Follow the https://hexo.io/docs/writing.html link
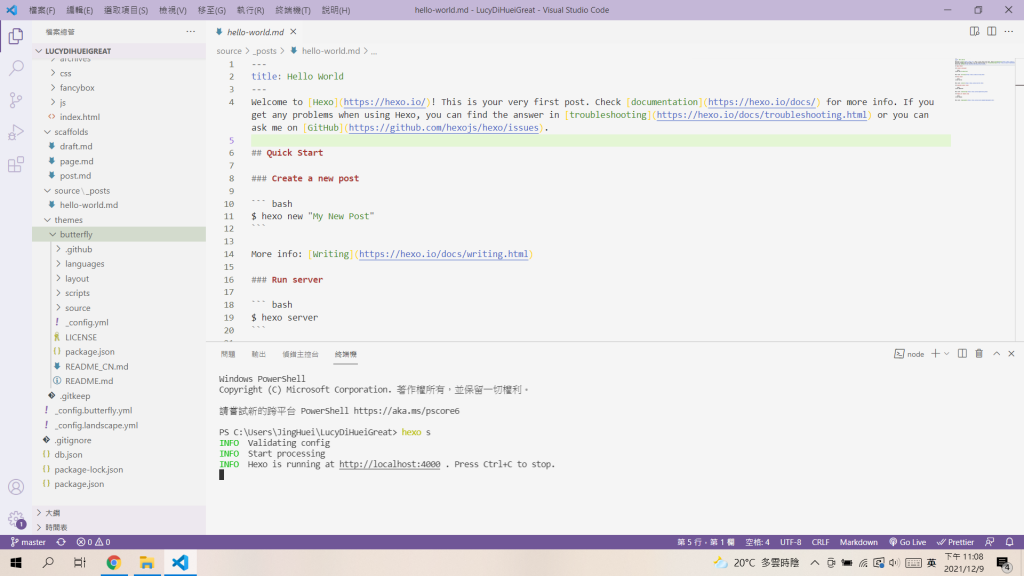 pos(443,254)
